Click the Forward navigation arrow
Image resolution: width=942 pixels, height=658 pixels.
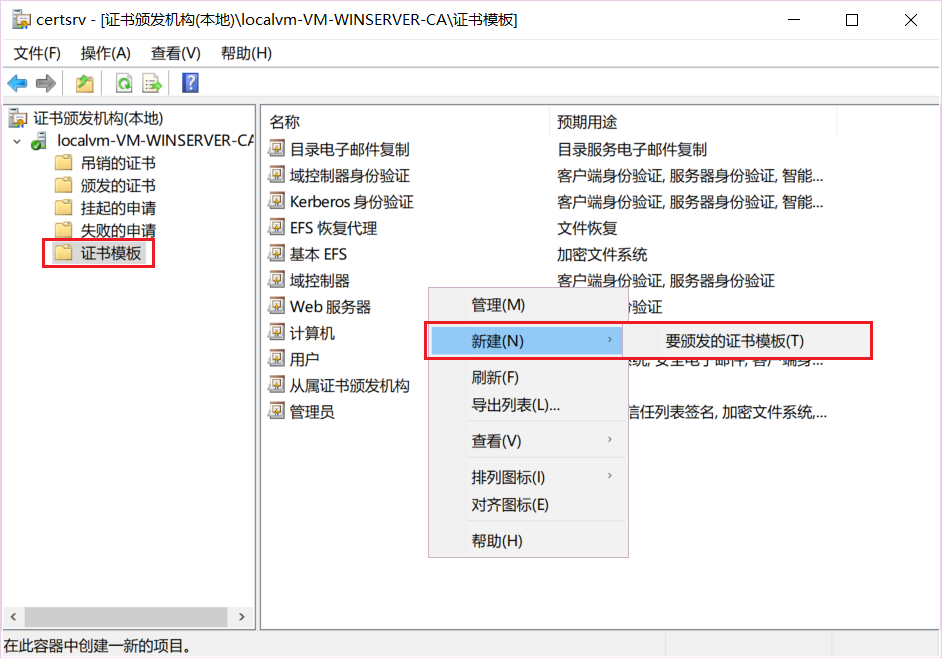pos(45,82)
